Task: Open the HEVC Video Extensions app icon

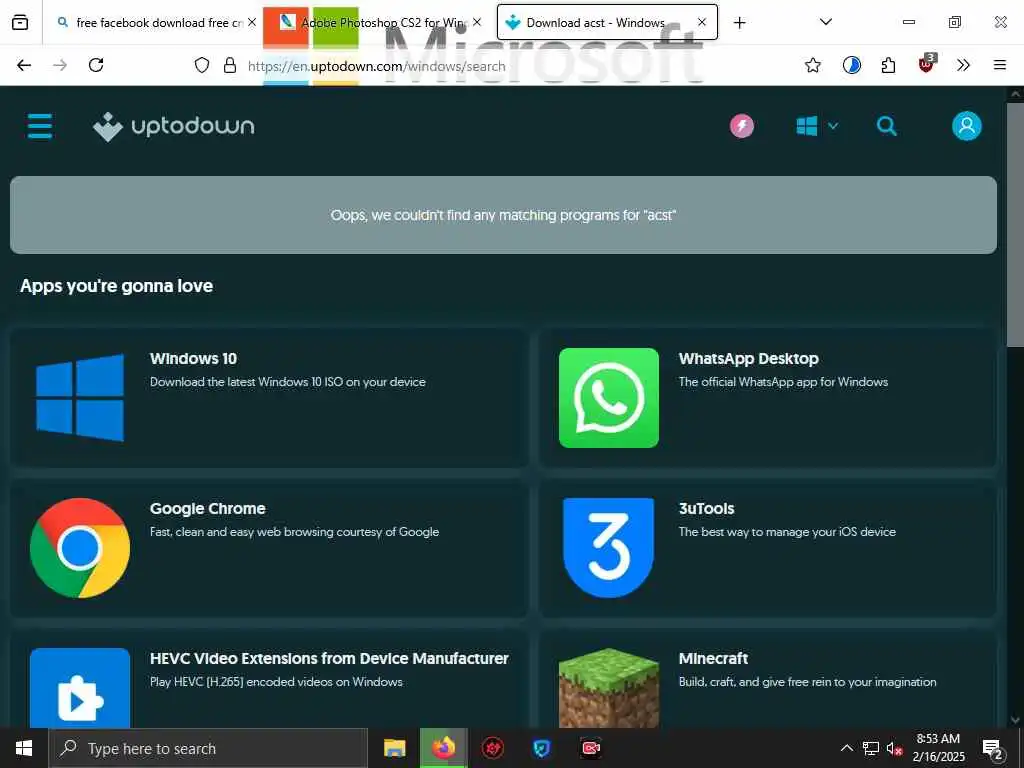Action: point(80,688)
